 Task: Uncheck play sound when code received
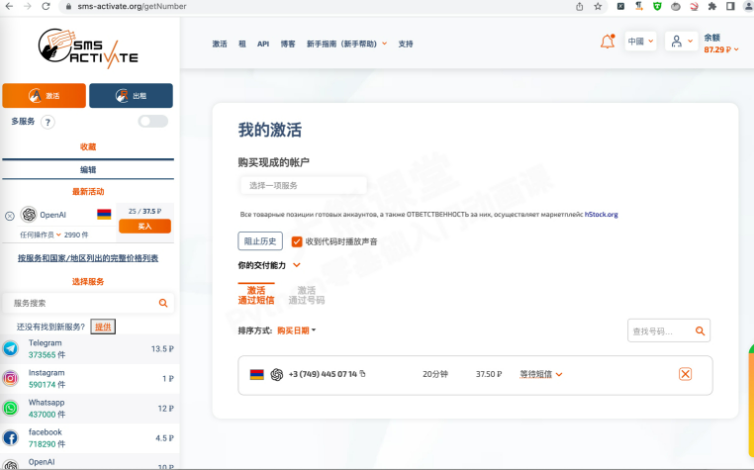point(297,241)
